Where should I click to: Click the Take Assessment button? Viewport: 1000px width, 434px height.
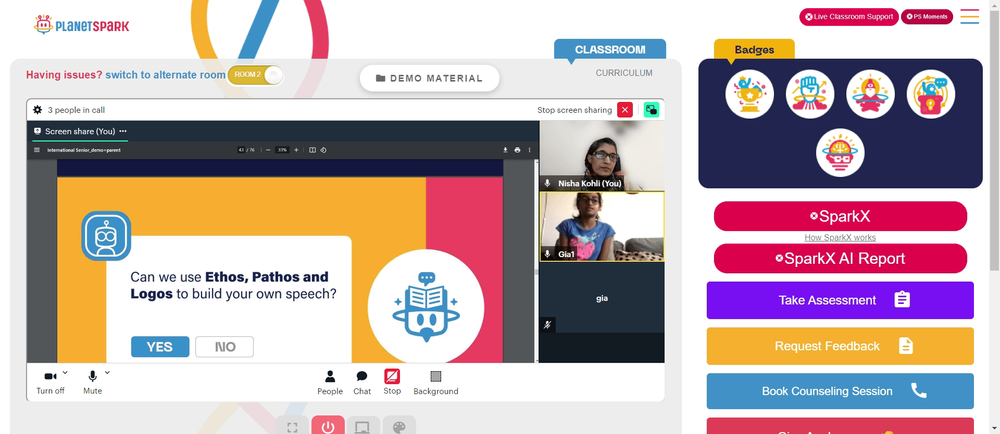pos(840,300)
